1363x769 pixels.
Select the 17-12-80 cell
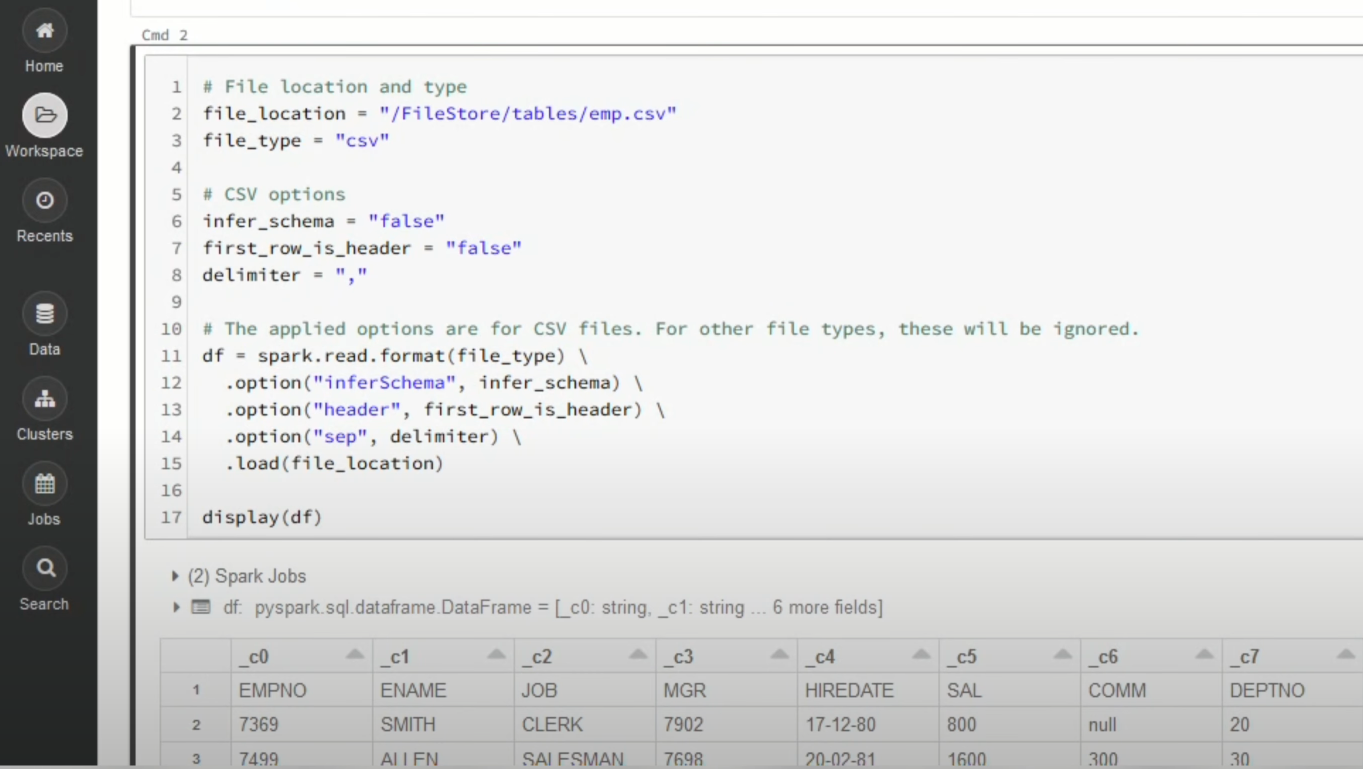(x=868, y=725)
